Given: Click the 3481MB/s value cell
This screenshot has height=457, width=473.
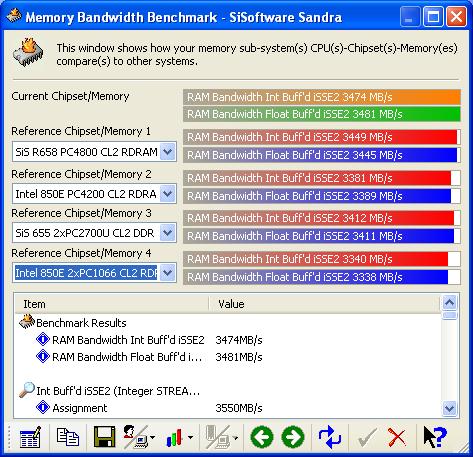Looking at the screenshot, I should pyautogui.click(x=239, y=357).
